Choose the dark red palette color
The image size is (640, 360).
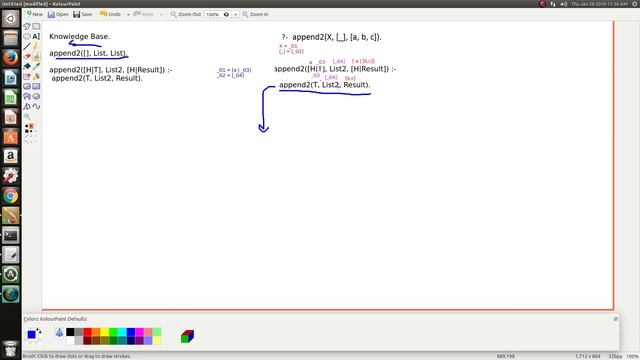(87, 340)
